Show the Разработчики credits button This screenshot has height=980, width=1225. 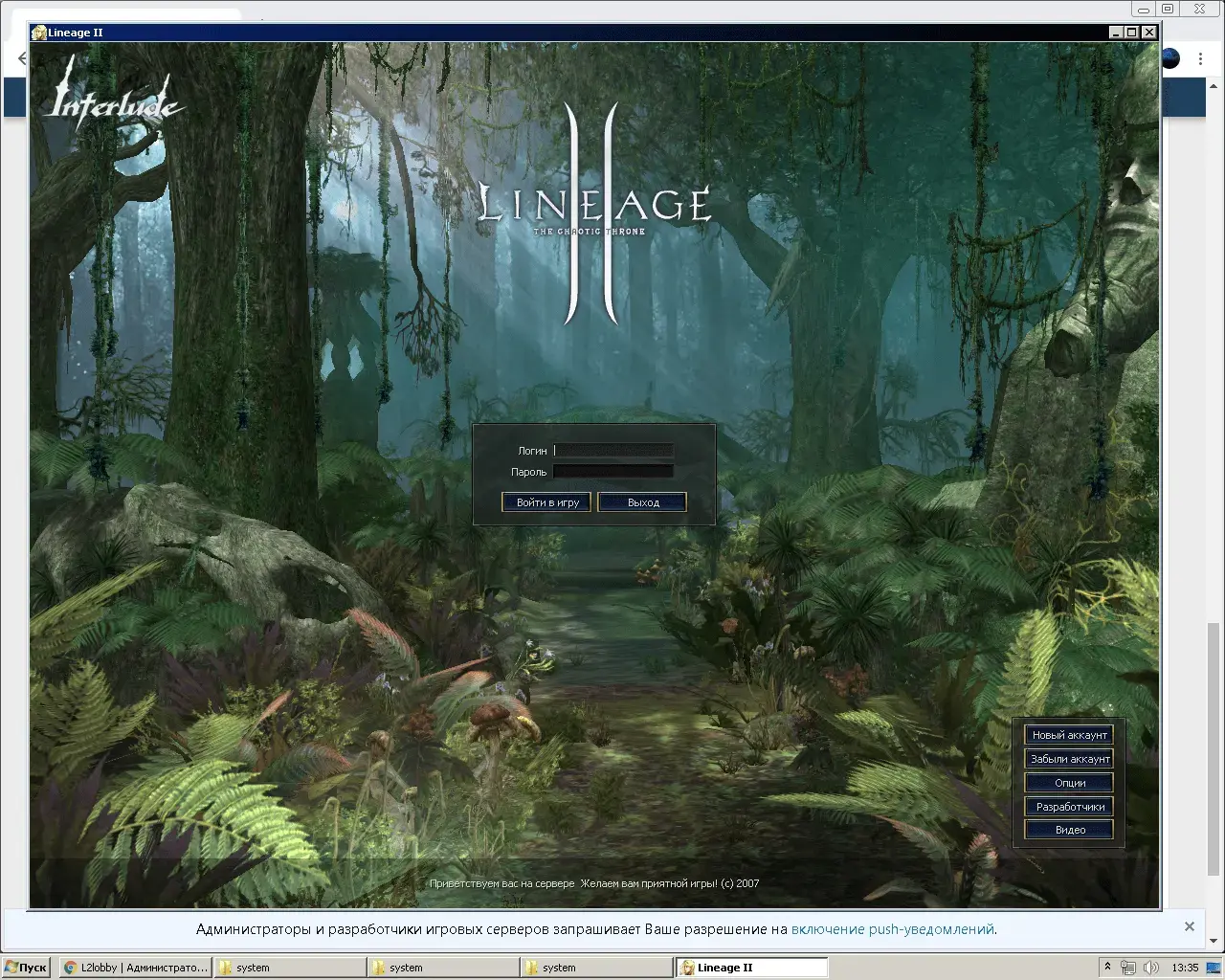point(1069,807)
